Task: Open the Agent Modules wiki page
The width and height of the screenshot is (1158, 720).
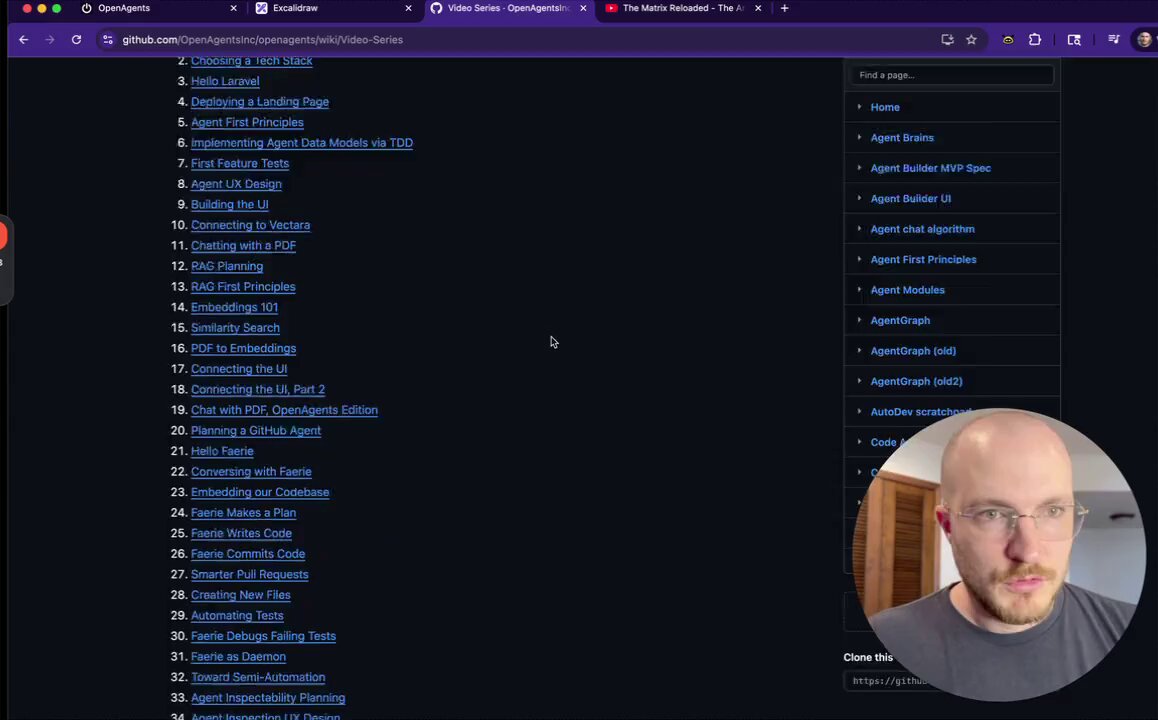Action: pyautogui.click(x=908, y=289)
